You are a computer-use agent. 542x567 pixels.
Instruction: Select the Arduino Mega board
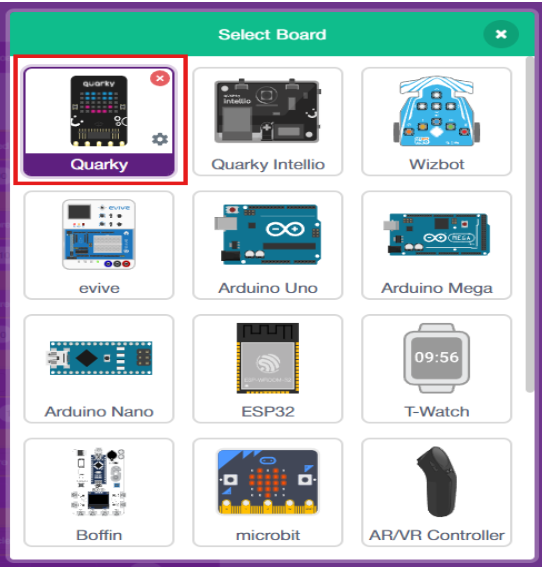(x=436, y=245)
